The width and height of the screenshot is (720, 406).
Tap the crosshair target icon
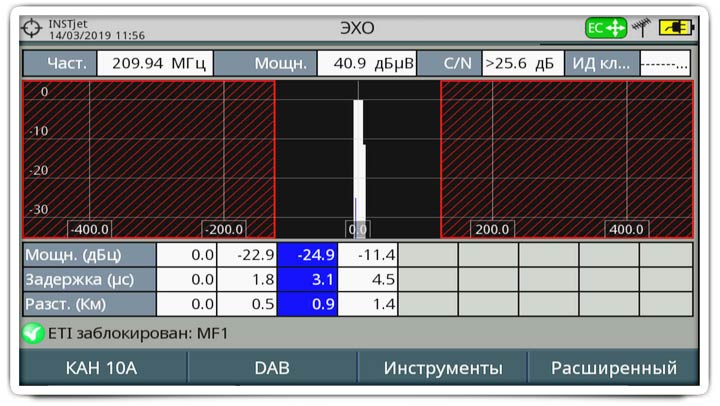coord(31,28)
